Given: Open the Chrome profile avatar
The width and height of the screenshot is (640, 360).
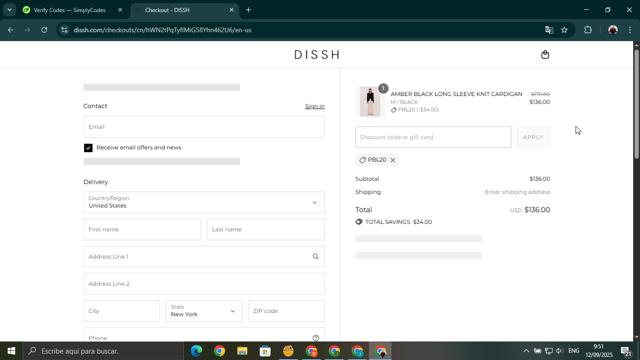Looking at the screenshot, I should (x=613, y=30).
